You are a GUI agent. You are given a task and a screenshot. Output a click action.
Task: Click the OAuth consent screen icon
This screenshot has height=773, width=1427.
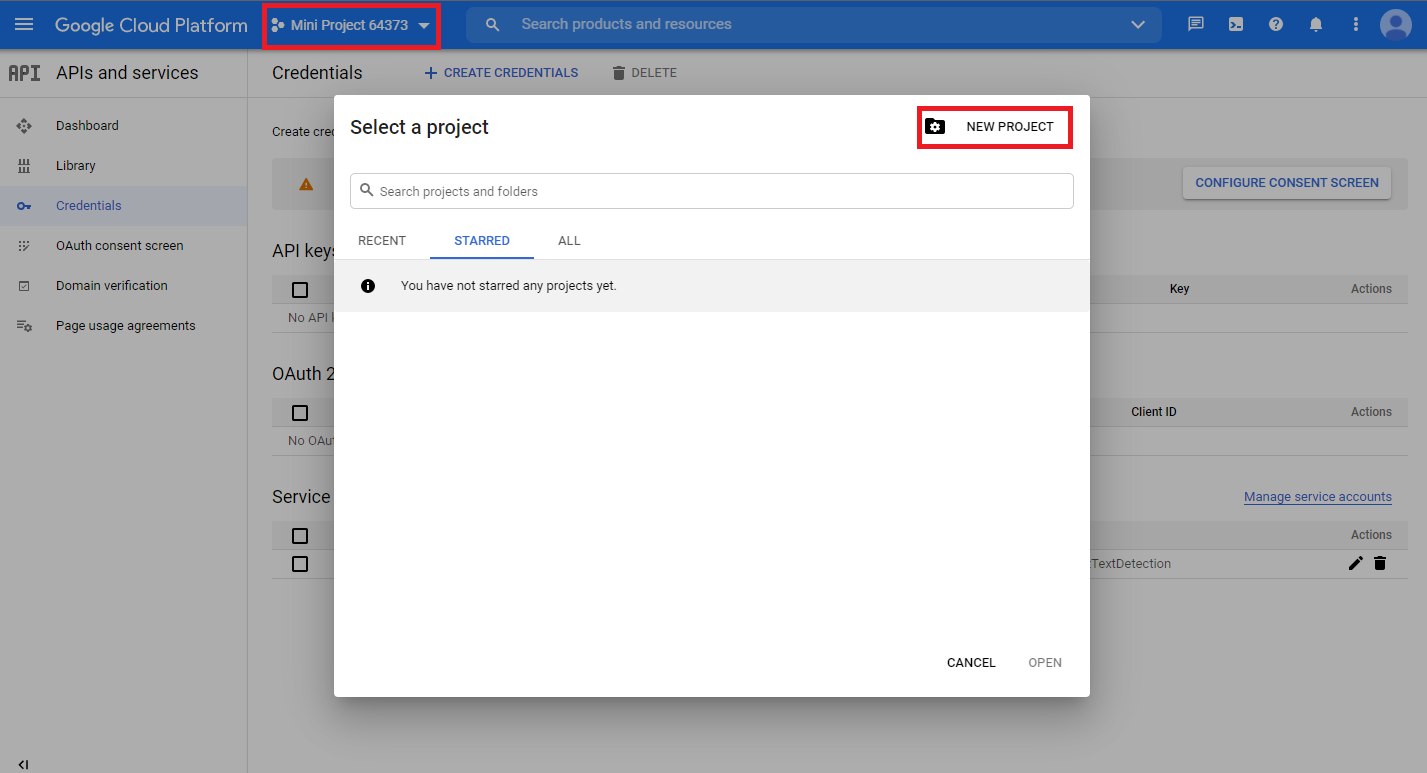[24, 246]
